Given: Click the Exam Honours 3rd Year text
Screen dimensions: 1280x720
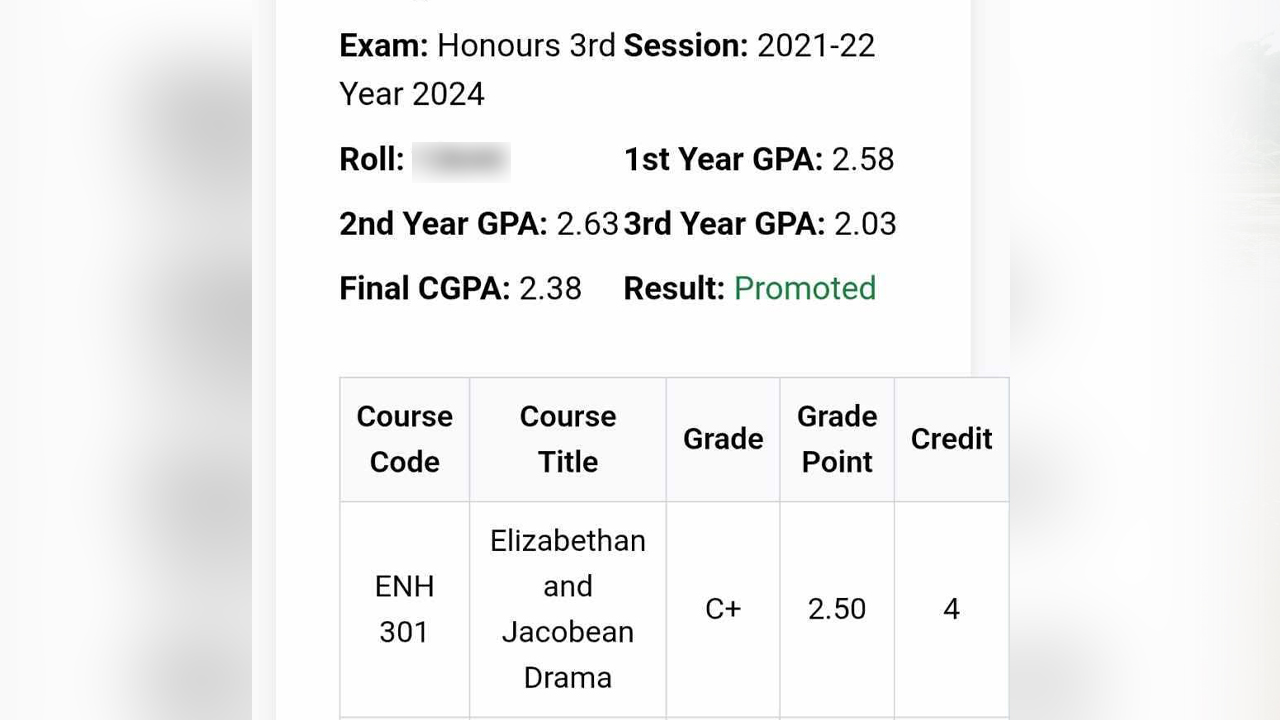Looking at the screenshot, I should 477,69.
